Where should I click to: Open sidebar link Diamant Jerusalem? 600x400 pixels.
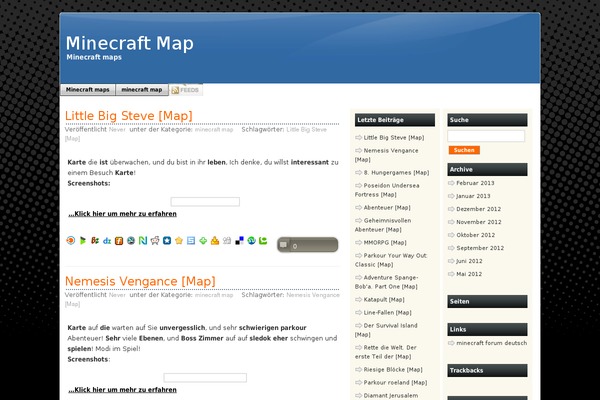(391, 396)
